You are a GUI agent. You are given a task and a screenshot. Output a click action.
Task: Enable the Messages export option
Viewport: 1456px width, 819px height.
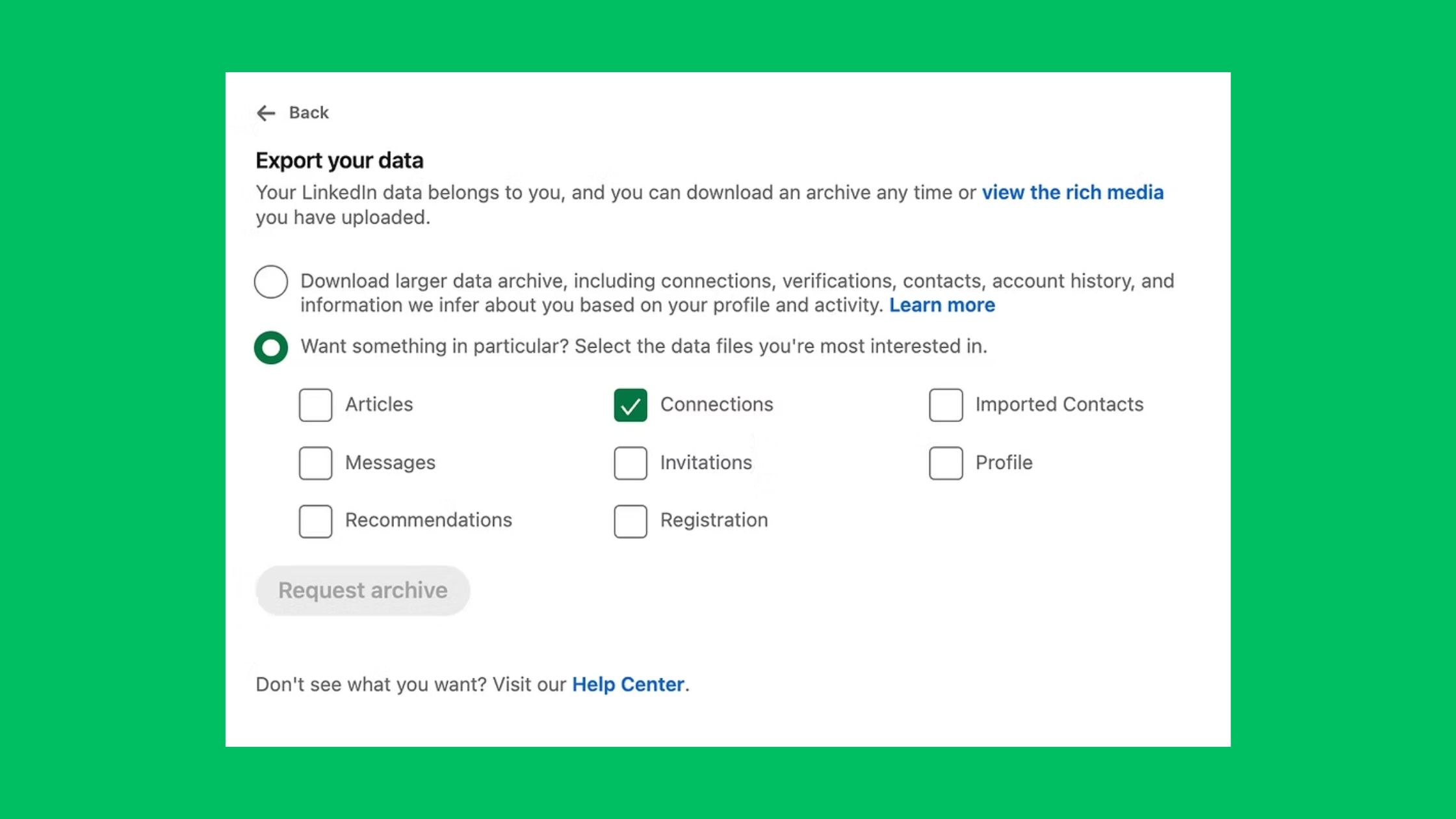[x=315, y=463]
